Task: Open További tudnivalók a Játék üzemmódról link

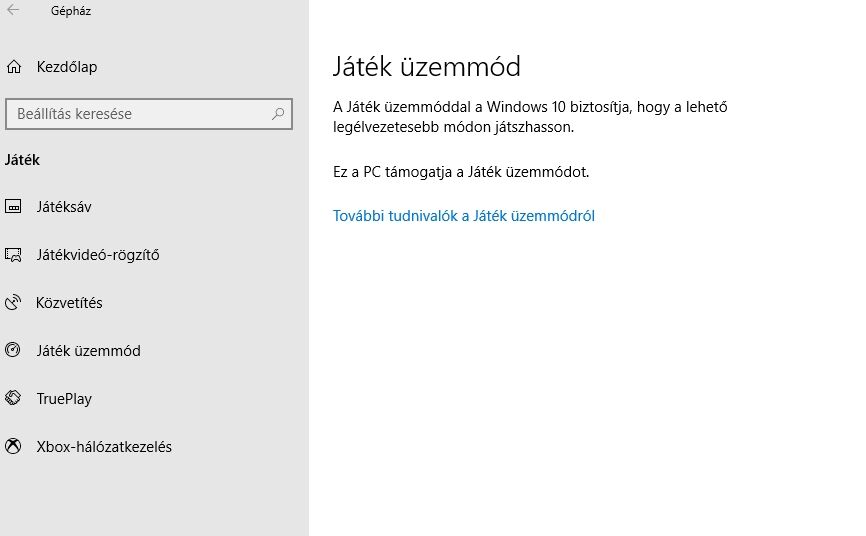Action: tap(464, 216)
